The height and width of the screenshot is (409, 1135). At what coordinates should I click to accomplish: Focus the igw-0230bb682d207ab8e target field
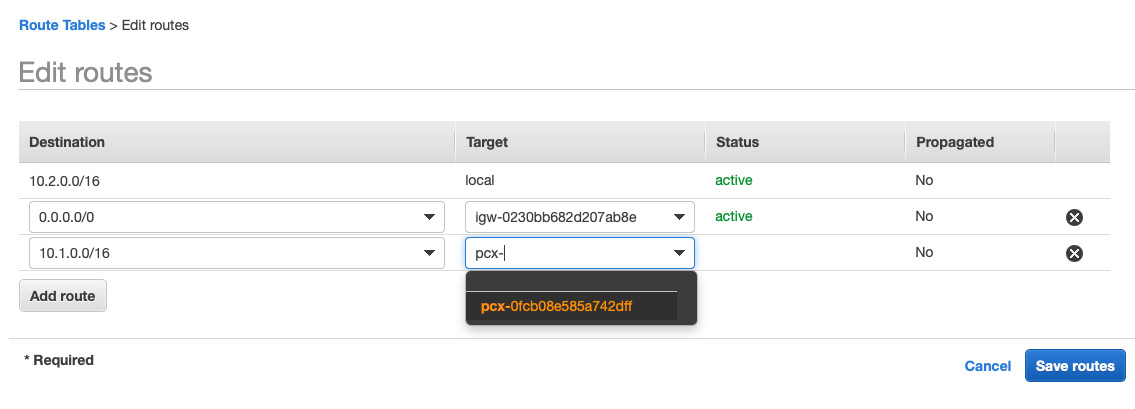580,217
